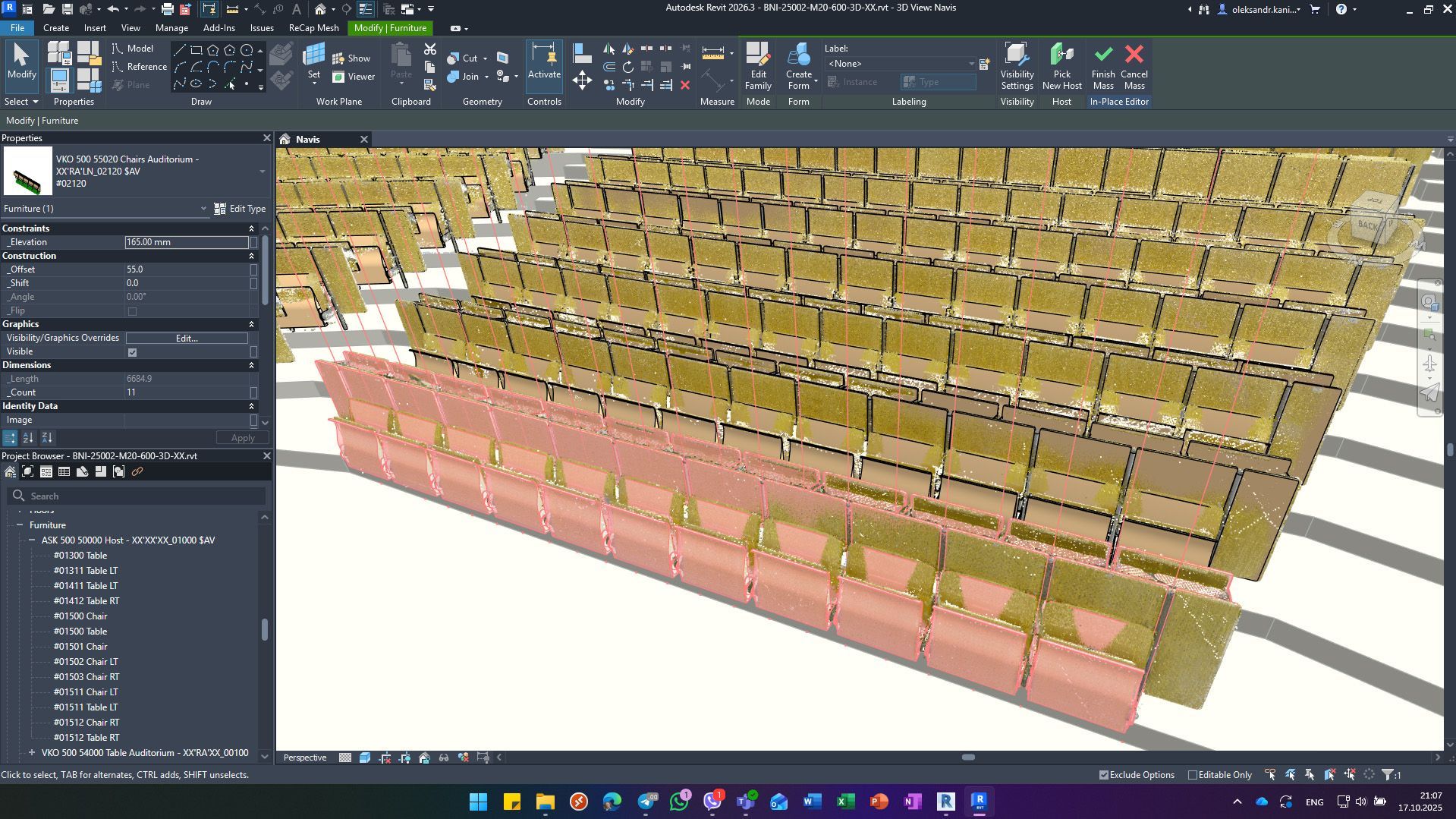Click the Excel icon in taskbar
The width and height of the screenshot is (1456, 819).
(845, 802)
